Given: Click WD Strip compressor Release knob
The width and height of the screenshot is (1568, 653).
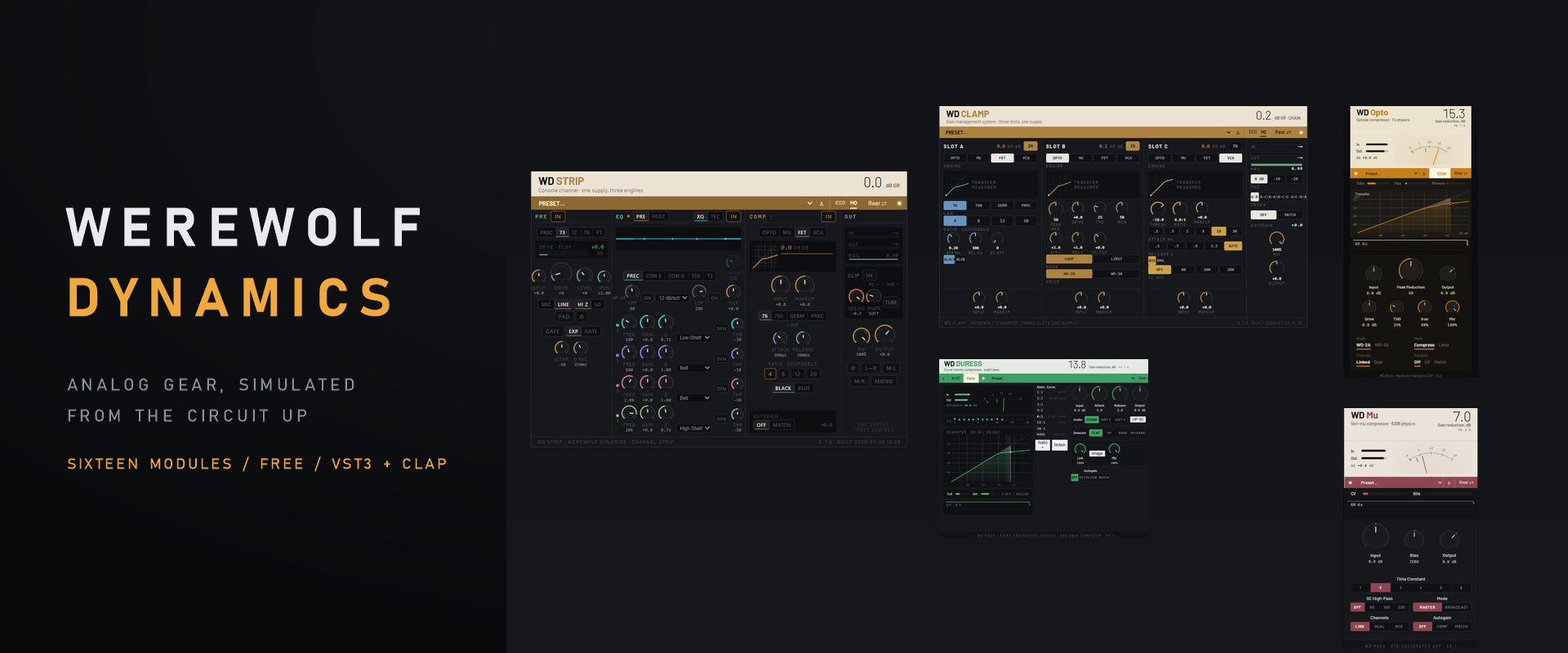Looking at the screenshot, I should pyautogui.click(x=803, y=338).
